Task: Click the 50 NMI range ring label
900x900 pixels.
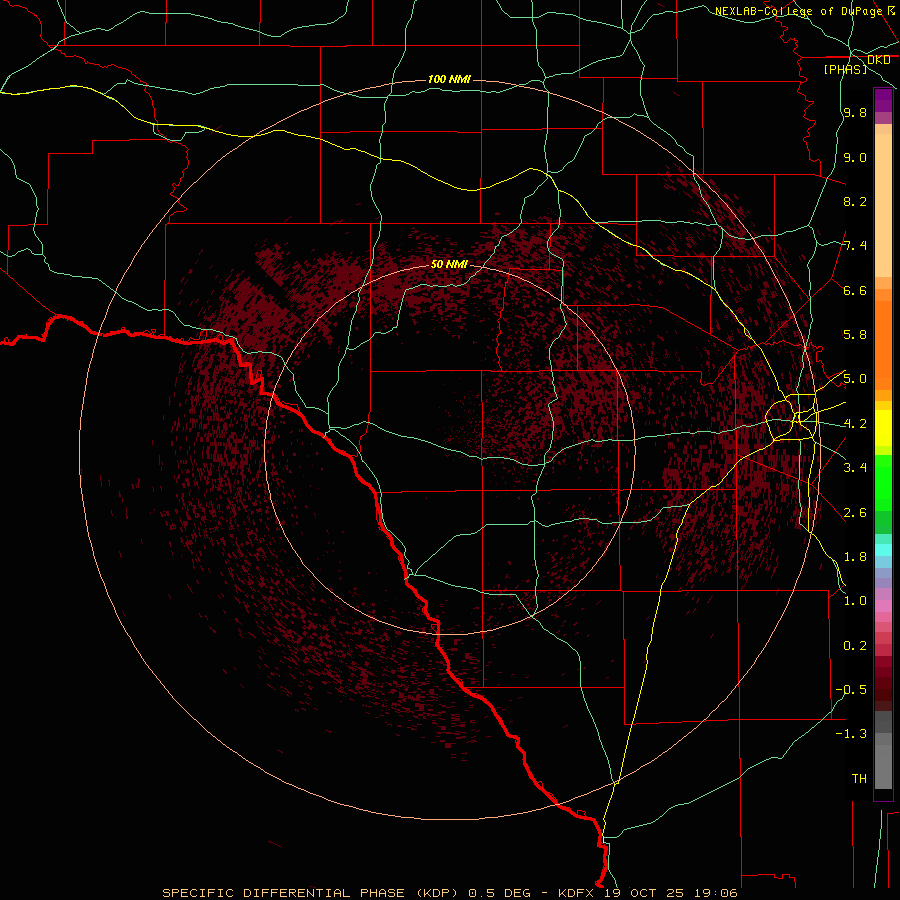Action: (449, 265)
